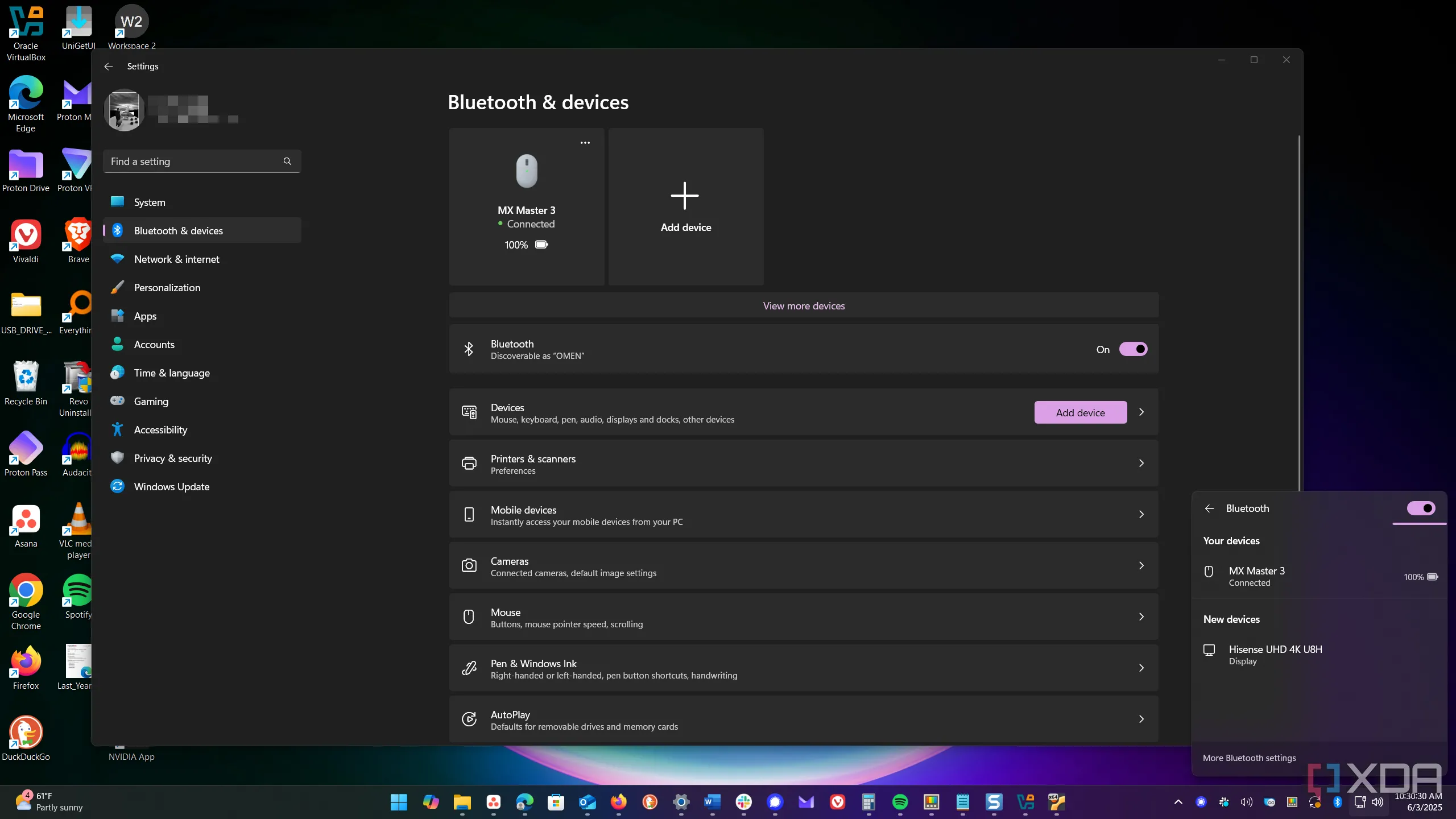The image size is (1456, 819).
Task: Open Word from the taskbar
Action: (x=712, y=802)
